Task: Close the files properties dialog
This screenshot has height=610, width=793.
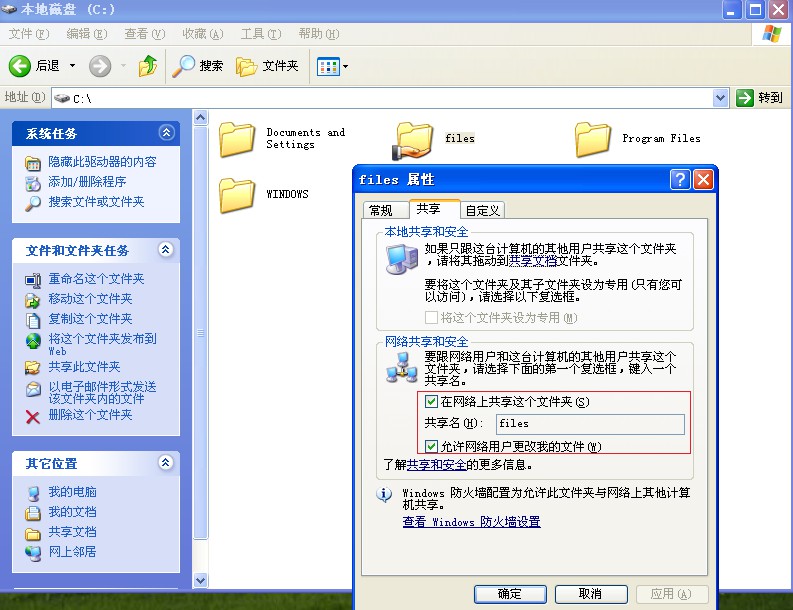Action: [703, 180]
